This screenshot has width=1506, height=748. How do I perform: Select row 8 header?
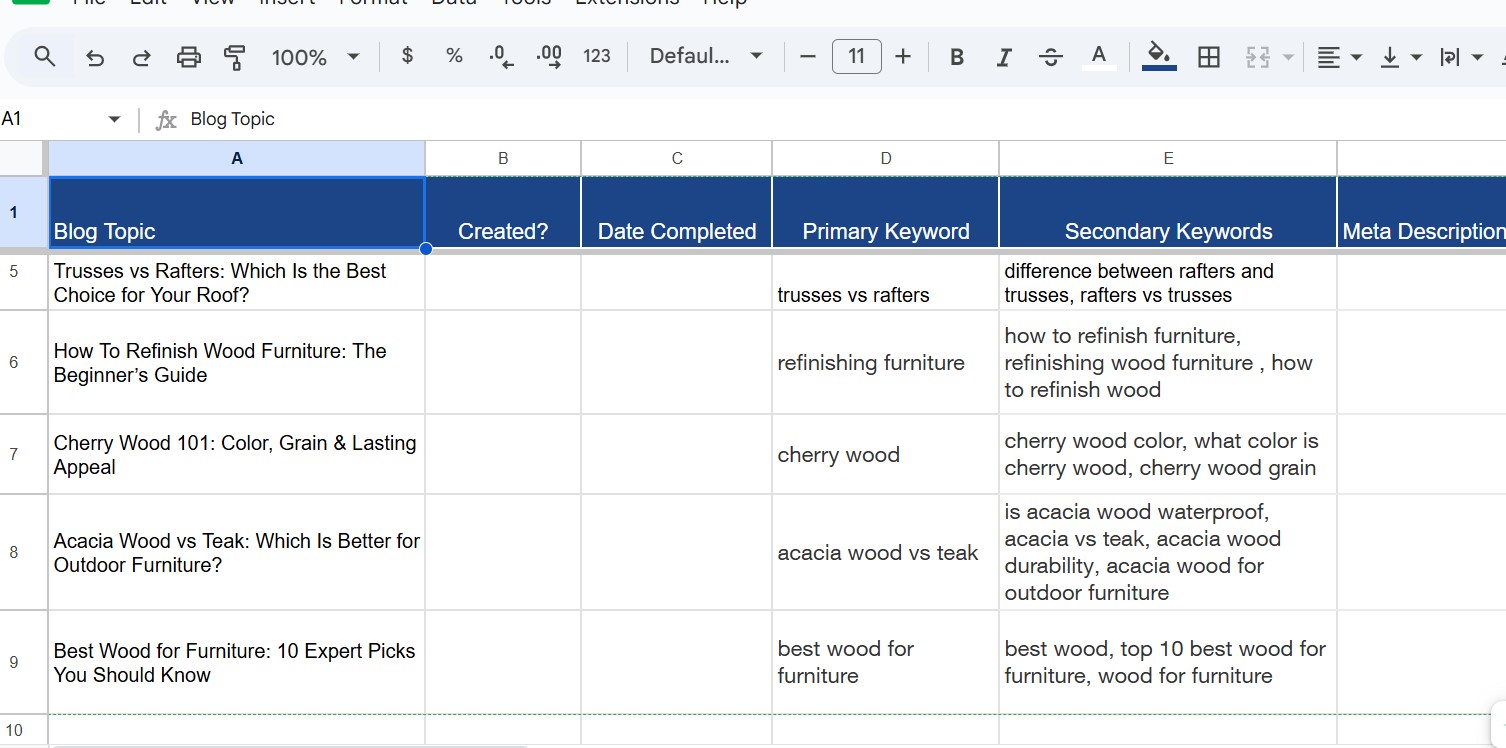23,552
